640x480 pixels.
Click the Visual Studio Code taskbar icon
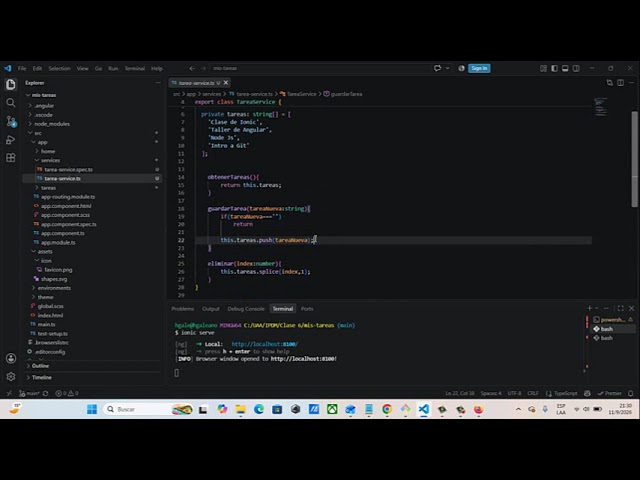tap(424, 409)
